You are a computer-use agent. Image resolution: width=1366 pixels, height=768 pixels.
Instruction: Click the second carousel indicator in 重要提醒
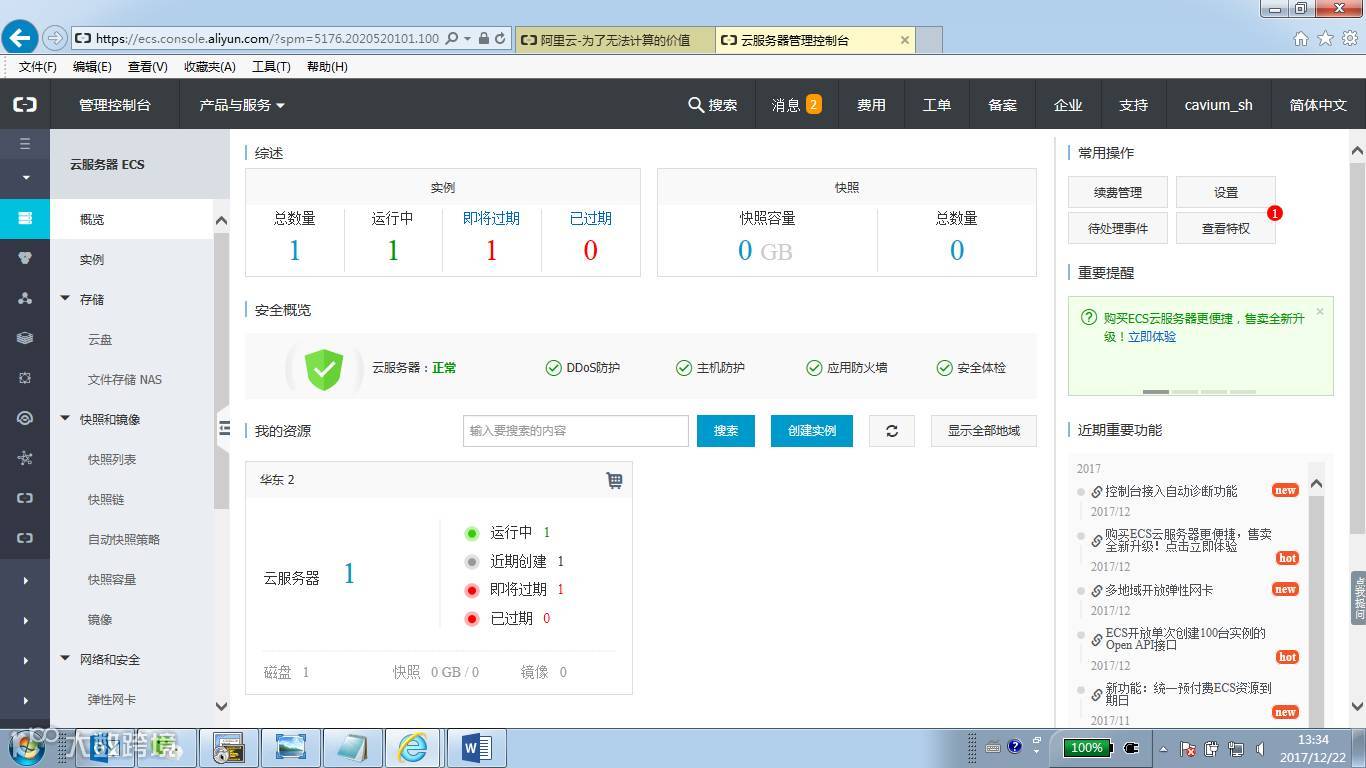tap(1185, 392)
